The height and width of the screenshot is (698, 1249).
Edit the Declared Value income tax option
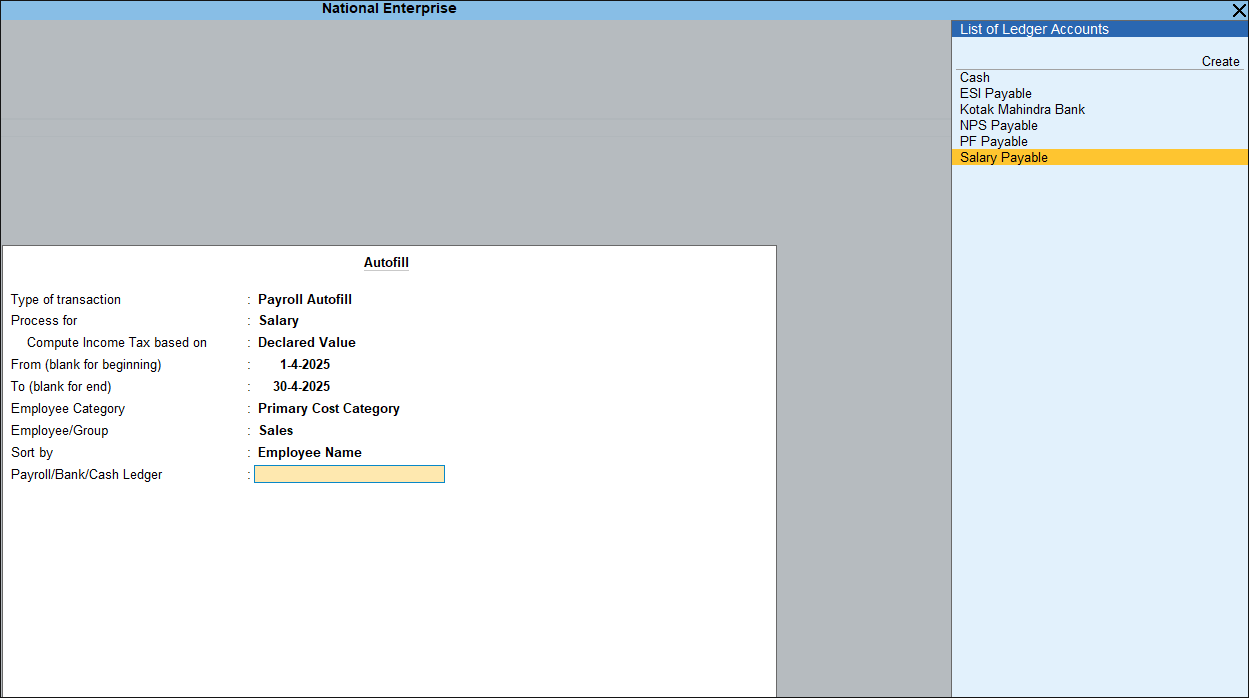pyautogui.click(x=307, y=343)
